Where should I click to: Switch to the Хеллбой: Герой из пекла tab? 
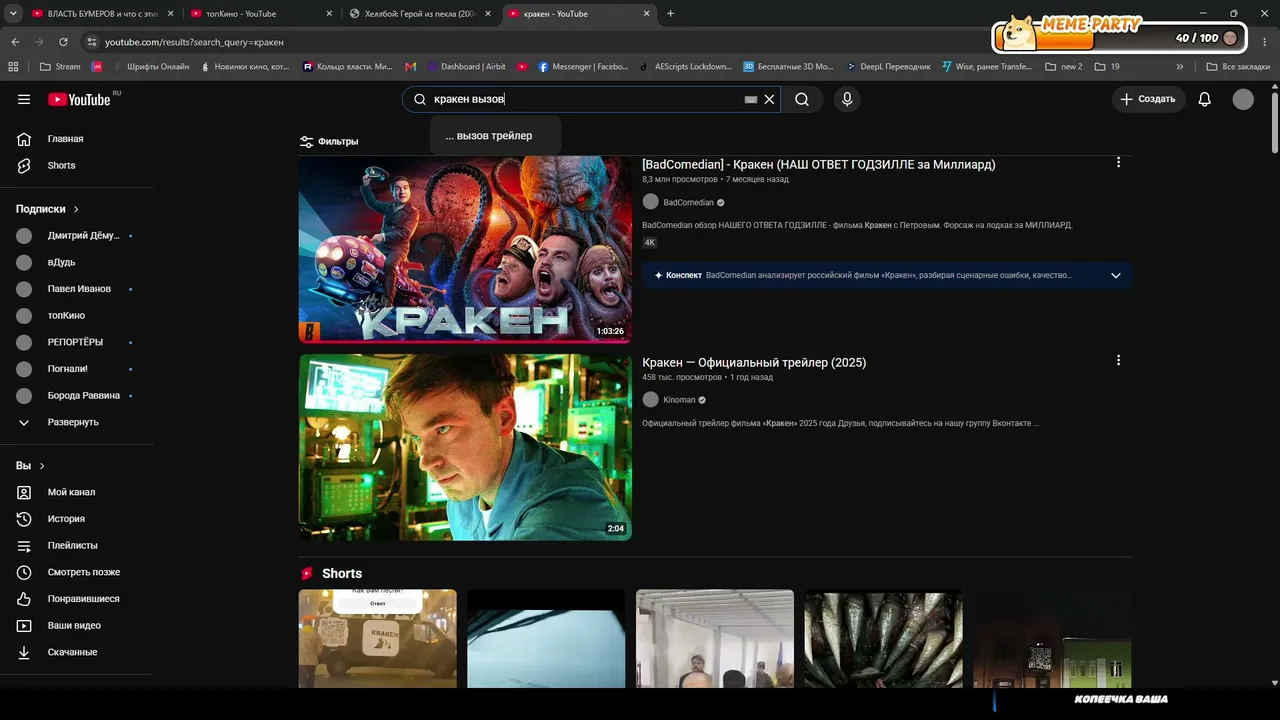[420, 14]
